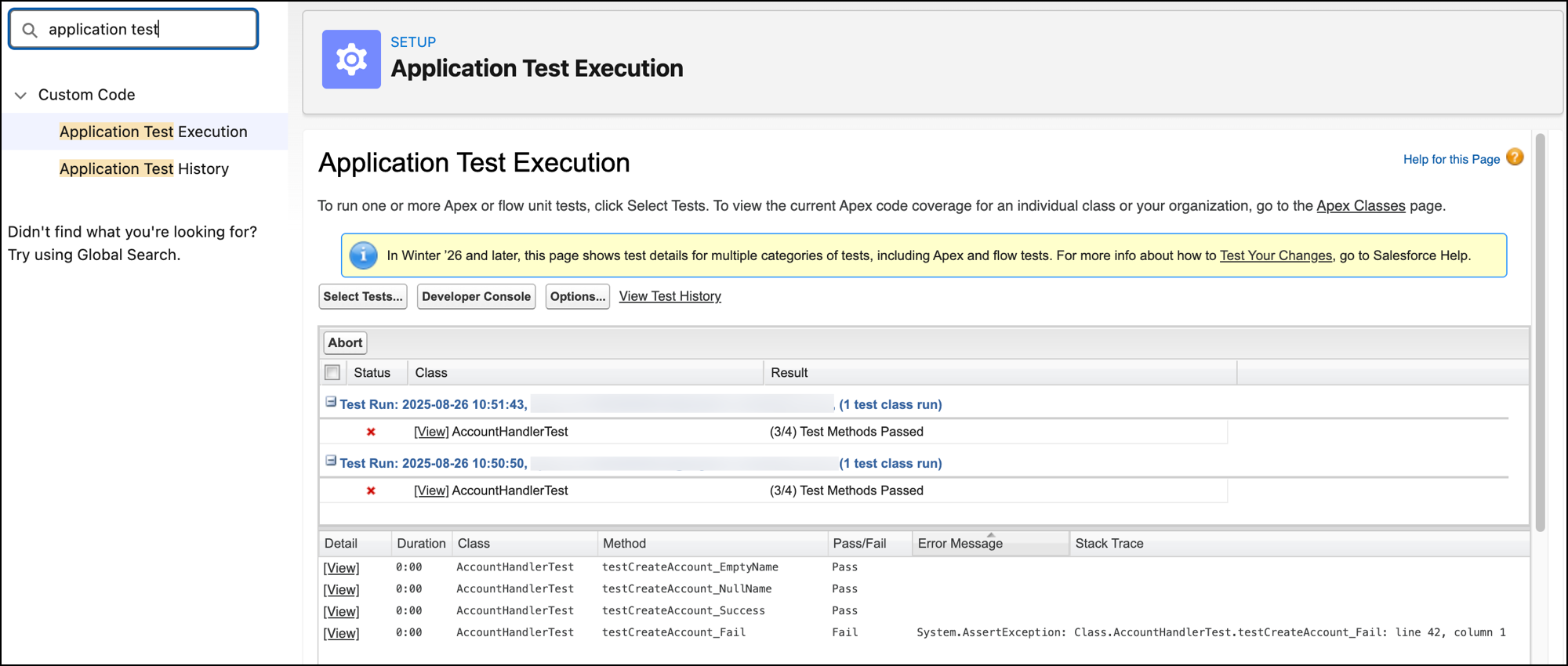Screen dimensions: 1568x666
Task: Click the Options... button
Action: tap(577, 296)
